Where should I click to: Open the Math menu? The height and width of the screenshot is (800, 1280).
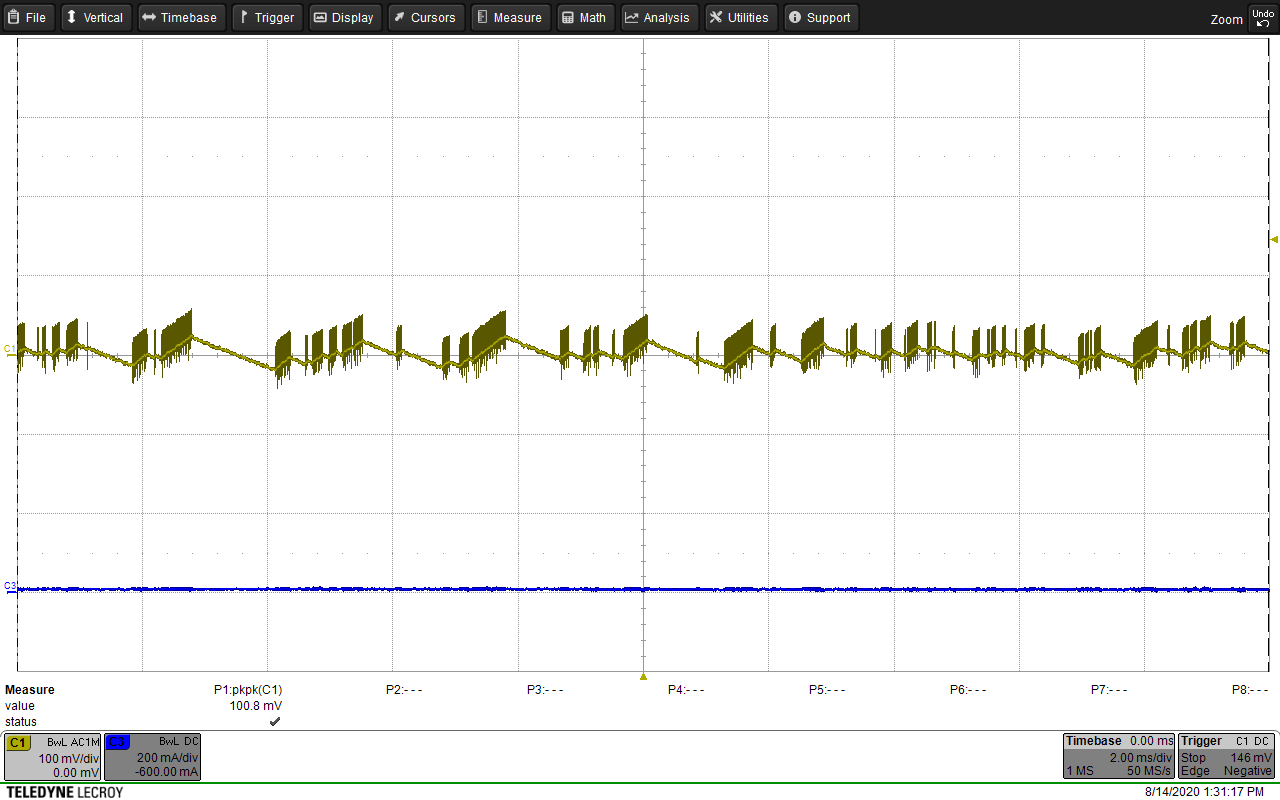(585, 17)
